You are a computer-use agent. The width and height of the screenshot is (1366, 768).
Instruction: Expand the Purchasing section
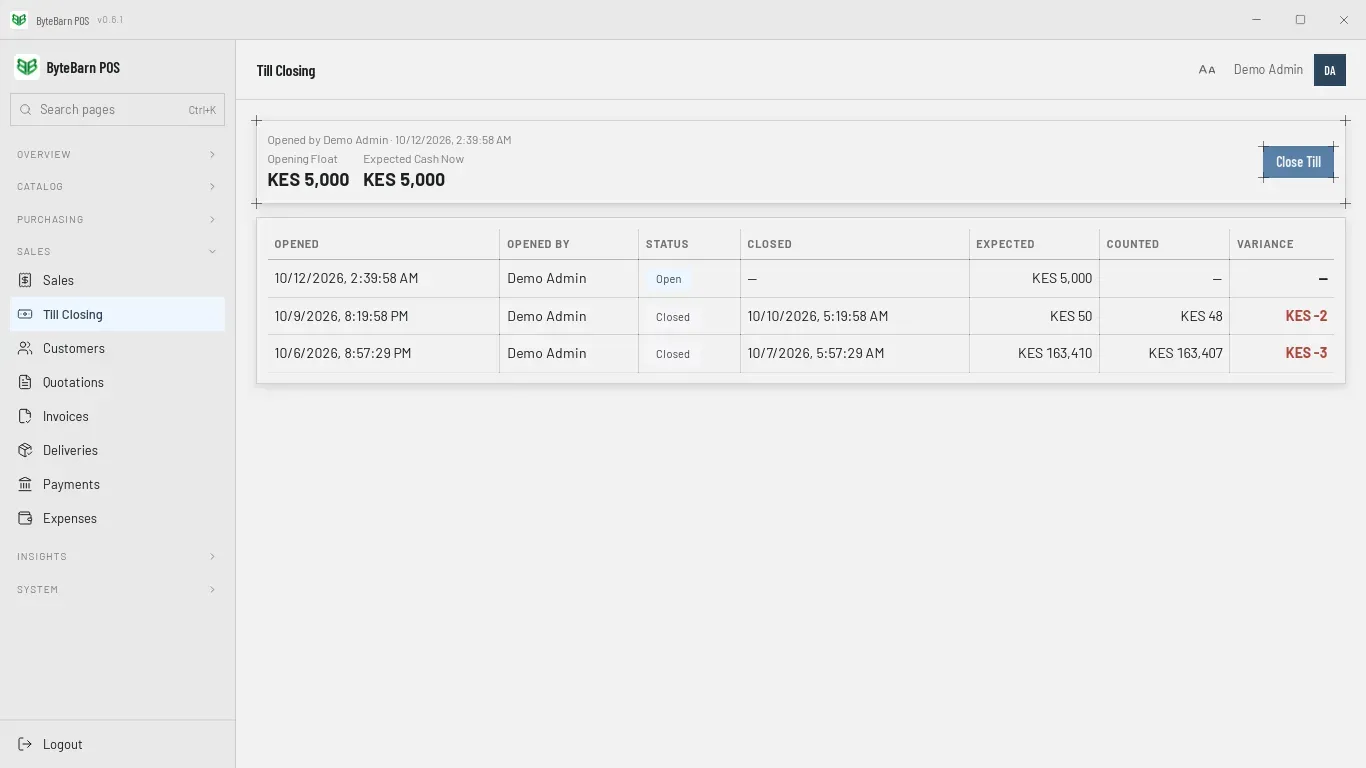click(x=117, y=220)
